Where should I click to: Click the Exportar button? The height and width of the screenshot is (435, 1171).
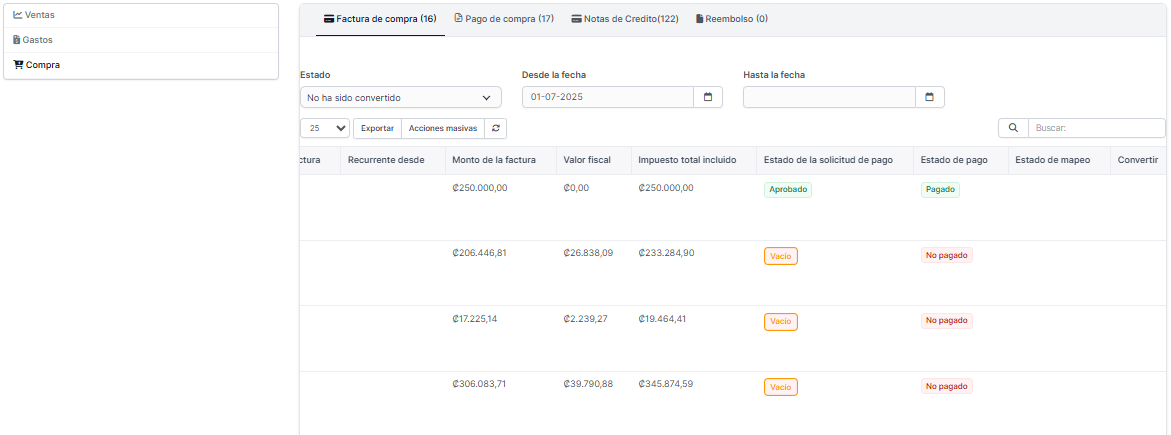click(x=377, y=128)
